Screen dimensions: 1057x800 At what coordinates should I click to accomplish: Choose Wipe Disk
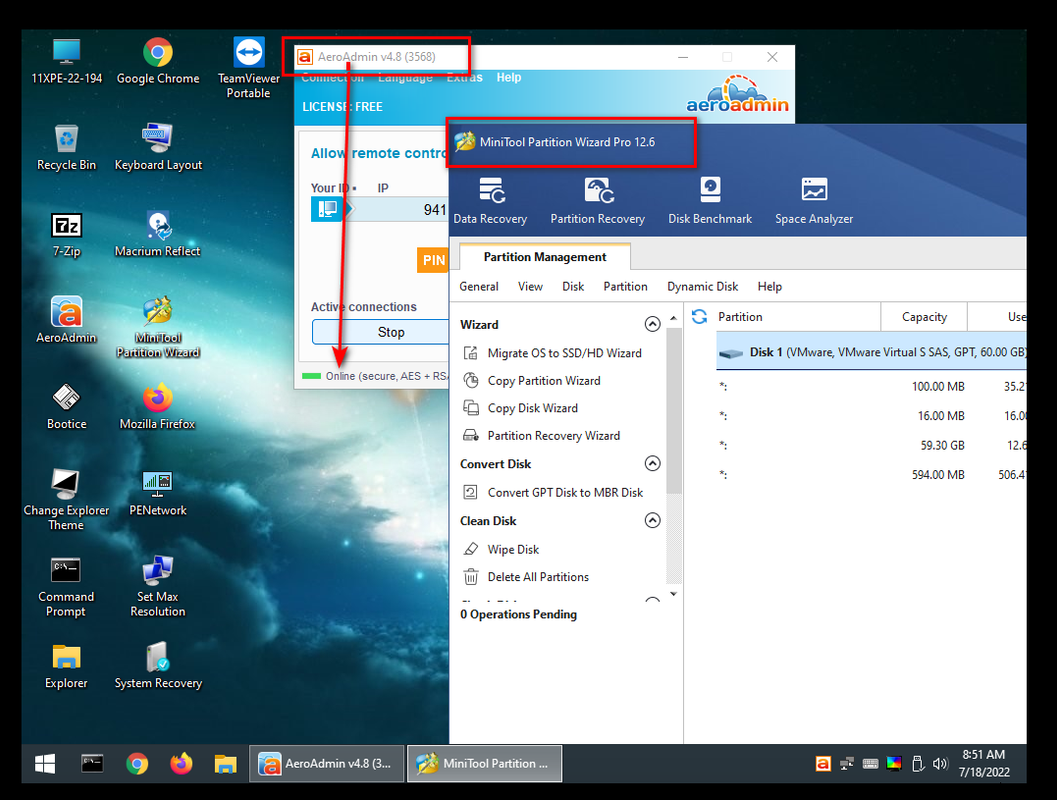pos(501,549)
